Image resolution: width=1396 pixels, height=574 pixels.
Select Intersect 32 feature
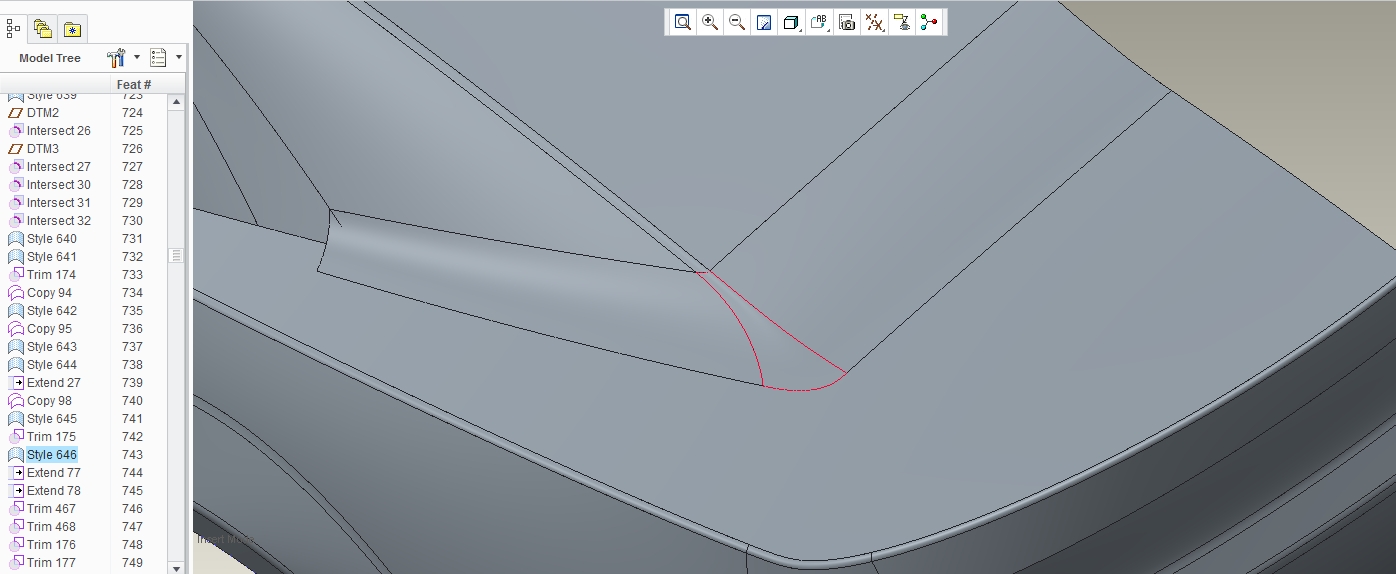coord(58,221)
